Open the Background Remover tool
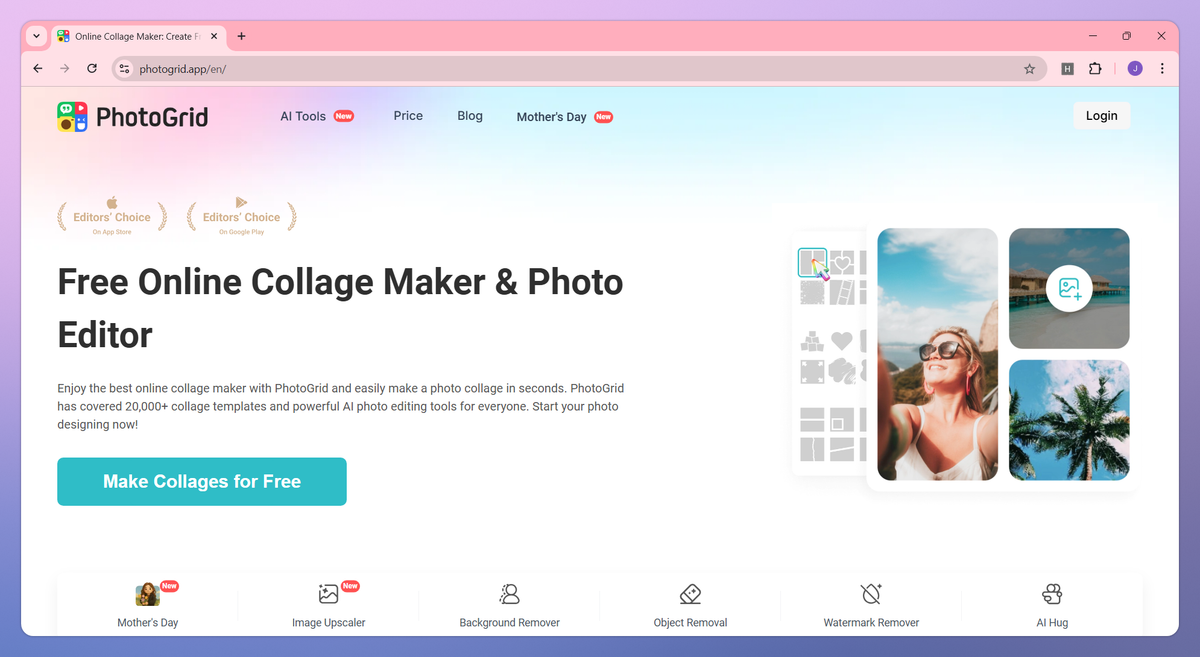This screenshot has height=657, width=1200. click(509, 605)
